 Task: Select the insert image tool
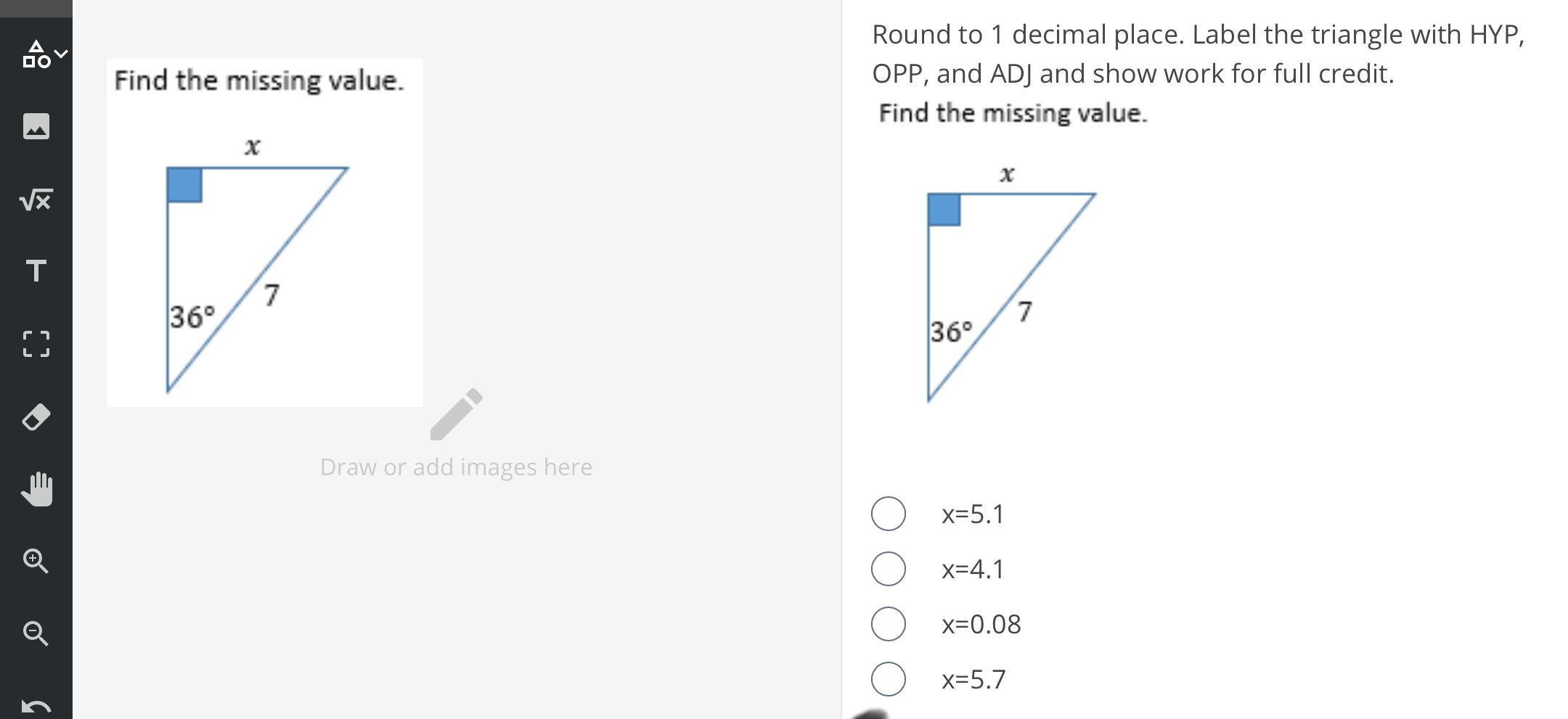coord(36,126)
